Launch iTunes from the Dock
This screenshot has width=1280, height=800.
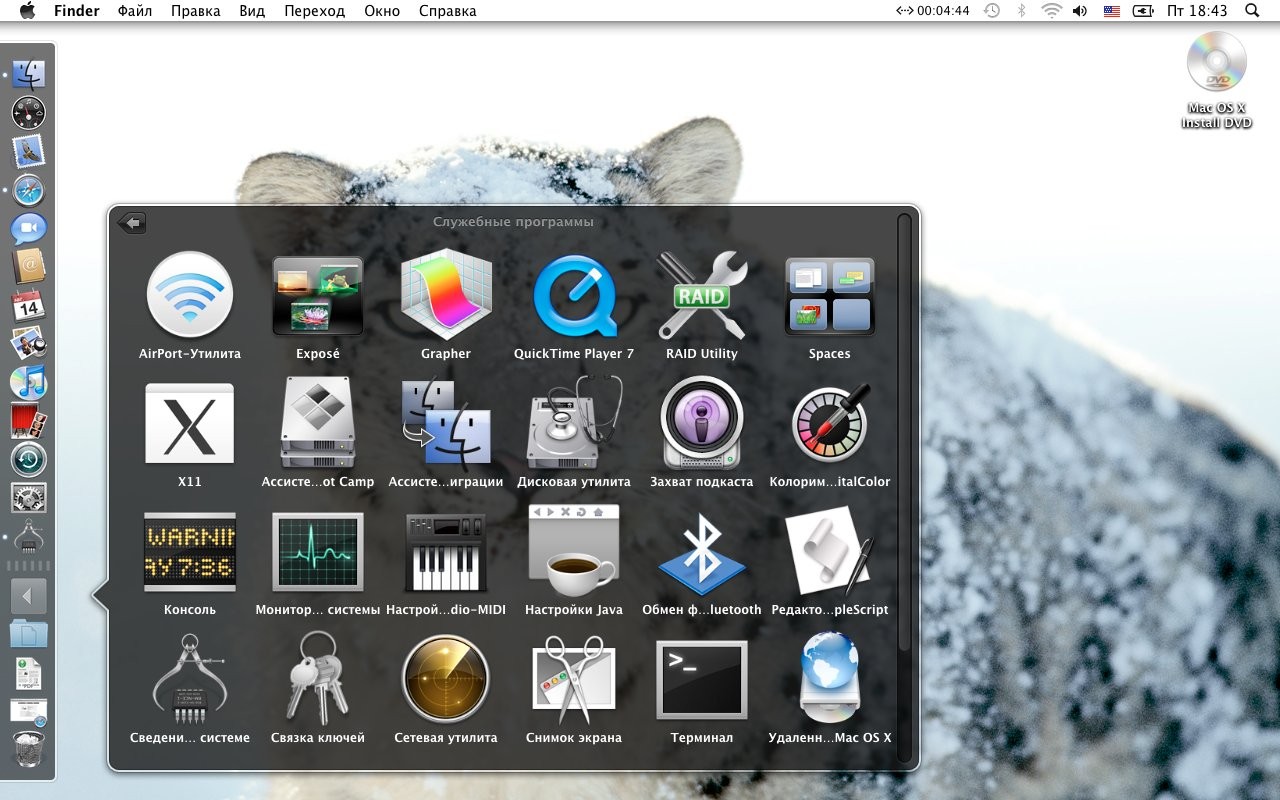[x=29, y=382]
